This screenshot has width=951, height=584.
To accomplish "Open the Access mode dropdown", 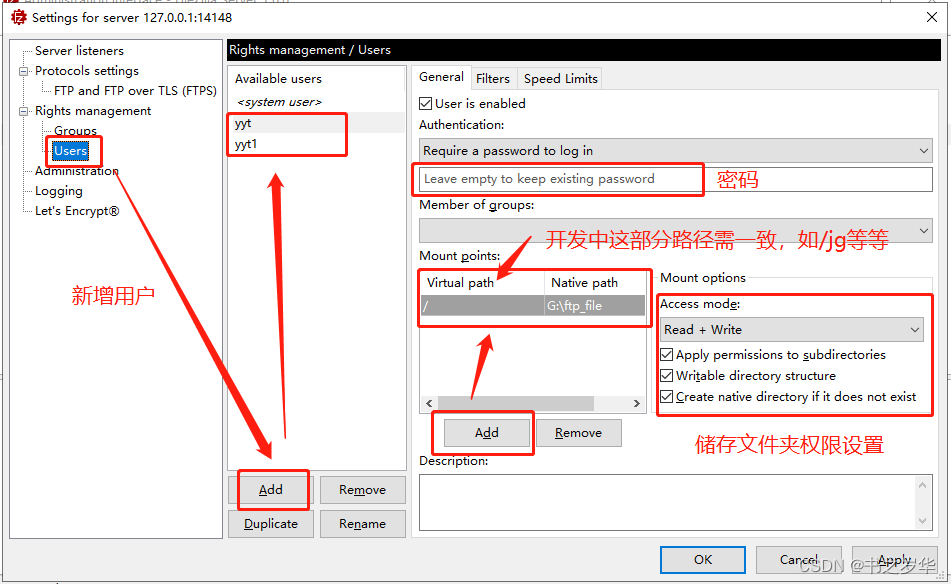I will click(791, 330).
